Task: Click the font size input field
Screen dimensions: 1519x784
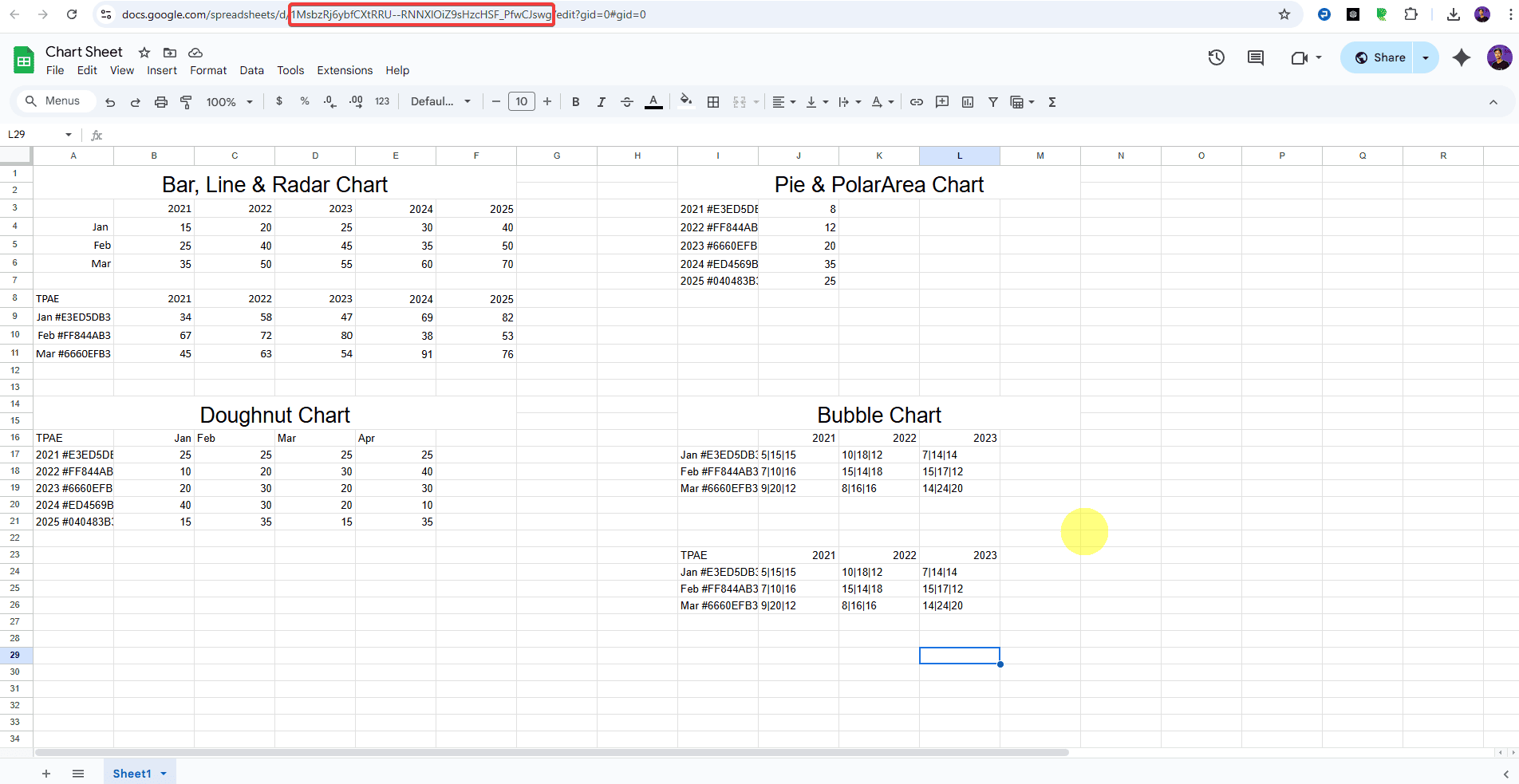Action: tap(522, 102)
